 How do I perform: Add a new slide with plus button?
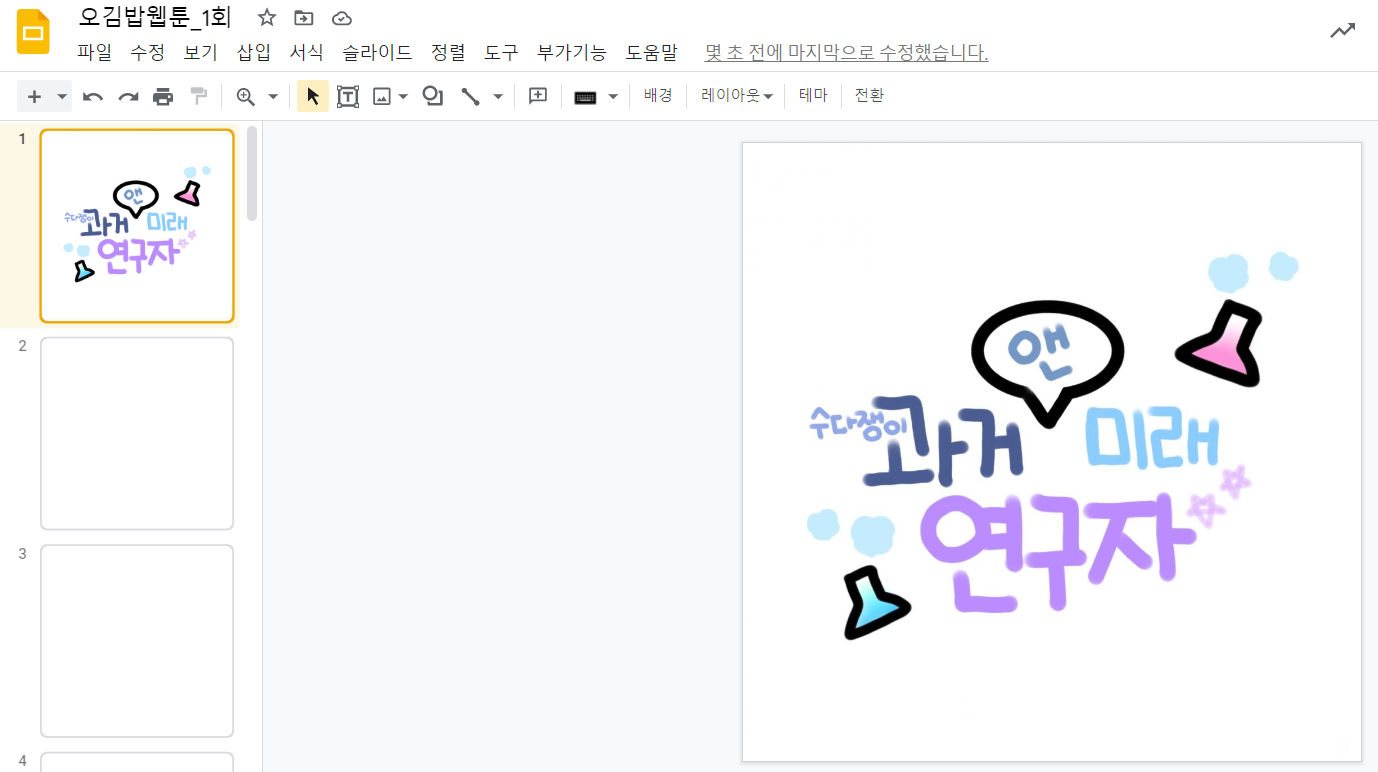click(x=34, y=96)
